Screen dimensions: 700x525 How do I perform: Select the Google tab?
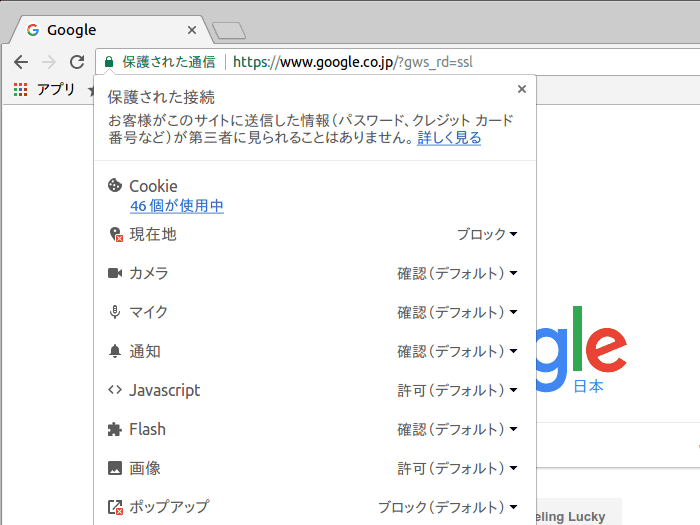pyautogui.click(x=109, y=30)
